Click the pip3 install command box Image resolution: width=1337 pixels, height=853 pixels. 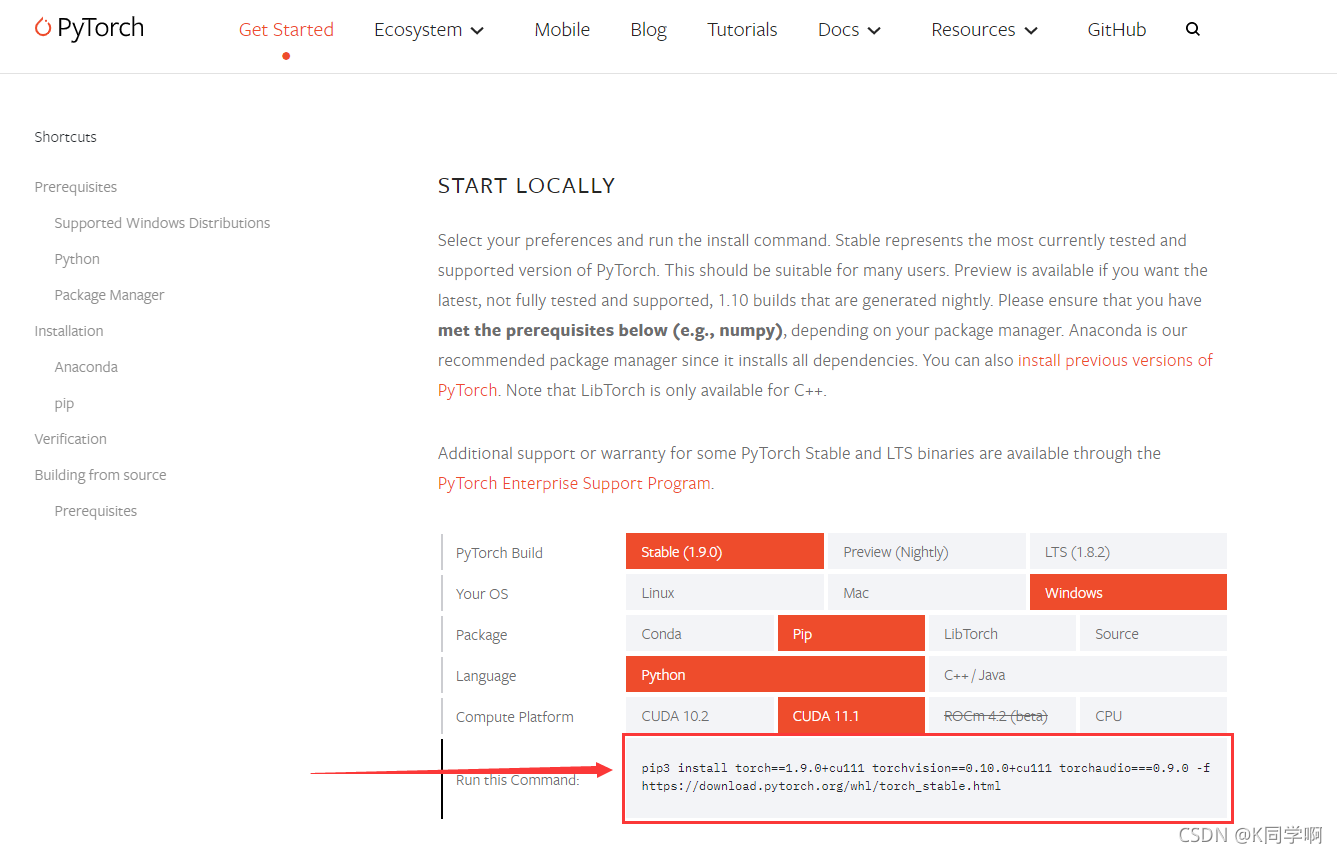927,778
